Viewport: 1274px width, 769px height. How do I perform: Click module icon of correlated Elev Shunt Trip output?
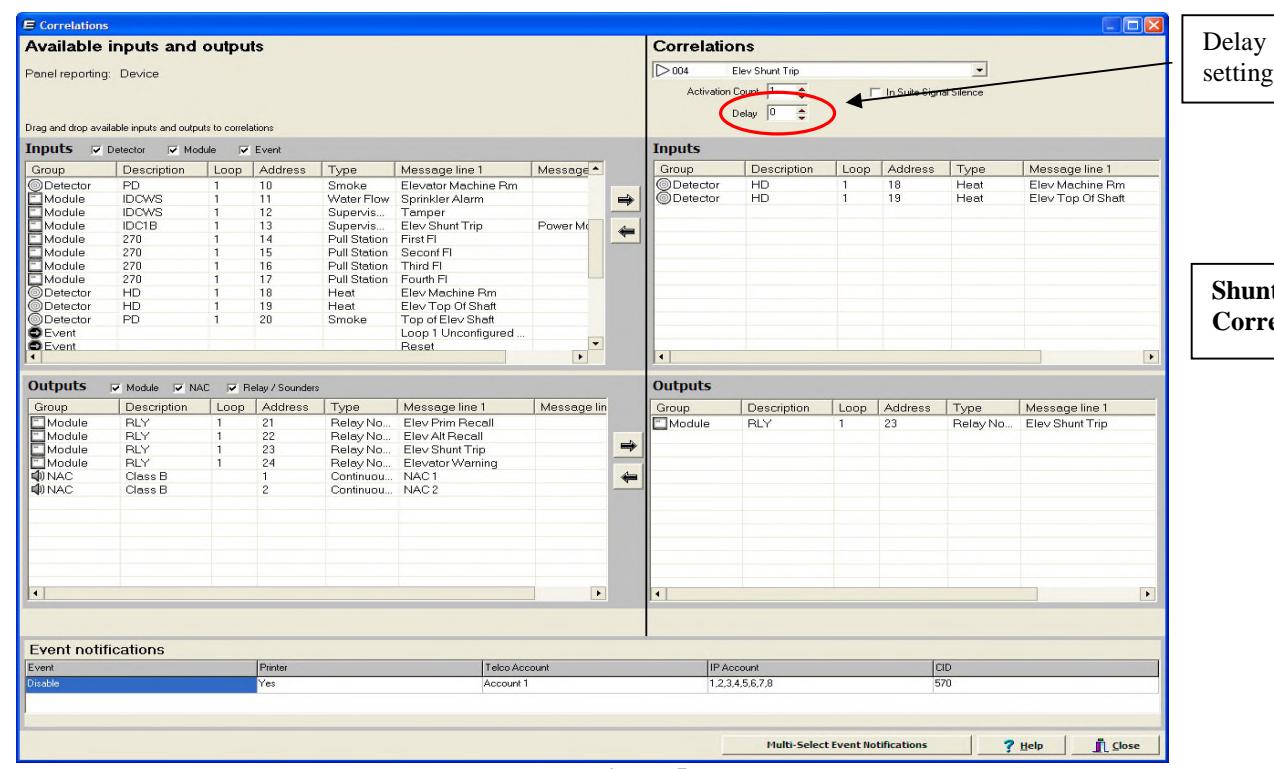(x=662, y=422)
